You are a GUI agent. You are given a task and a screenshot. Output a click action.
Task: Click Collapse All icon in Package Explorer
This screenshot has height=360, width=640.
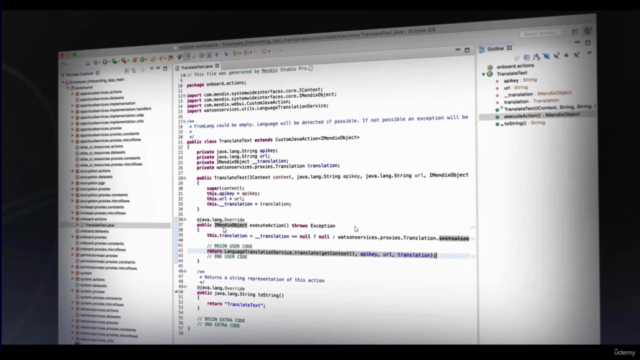coord(127,71)
